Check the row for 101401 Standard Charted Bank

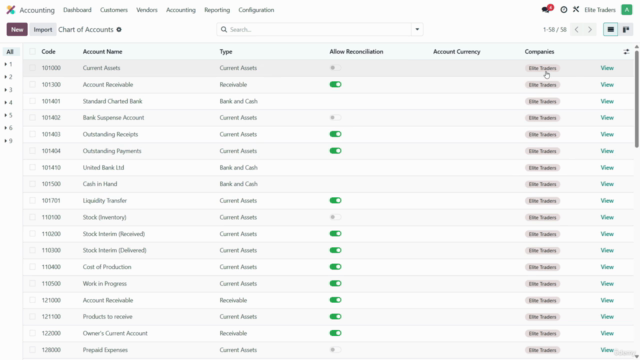coord(32,101)
